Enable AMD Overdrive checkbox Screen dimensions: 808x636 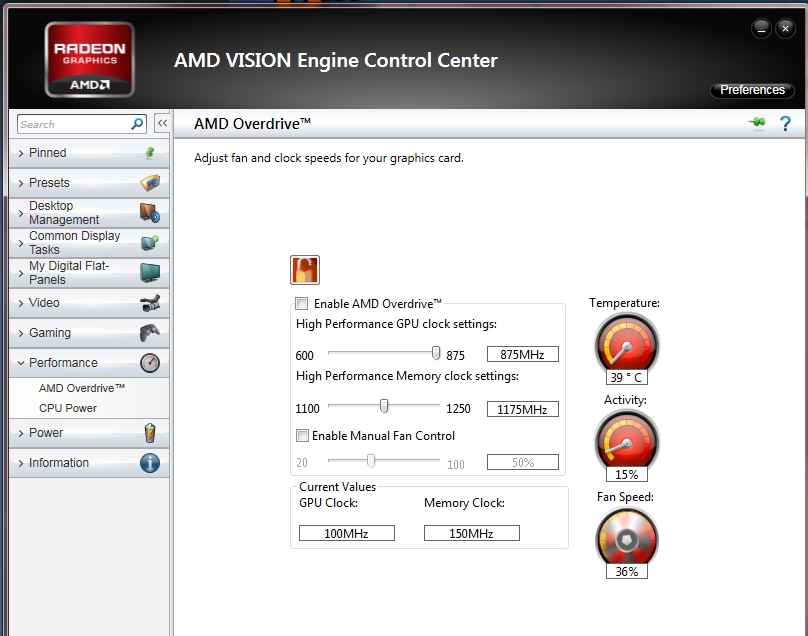pos(301,304)
